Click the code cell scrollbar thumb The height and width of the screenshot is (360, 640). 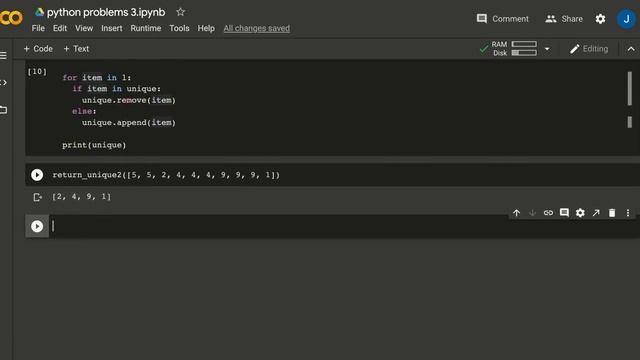coord(629,89)
